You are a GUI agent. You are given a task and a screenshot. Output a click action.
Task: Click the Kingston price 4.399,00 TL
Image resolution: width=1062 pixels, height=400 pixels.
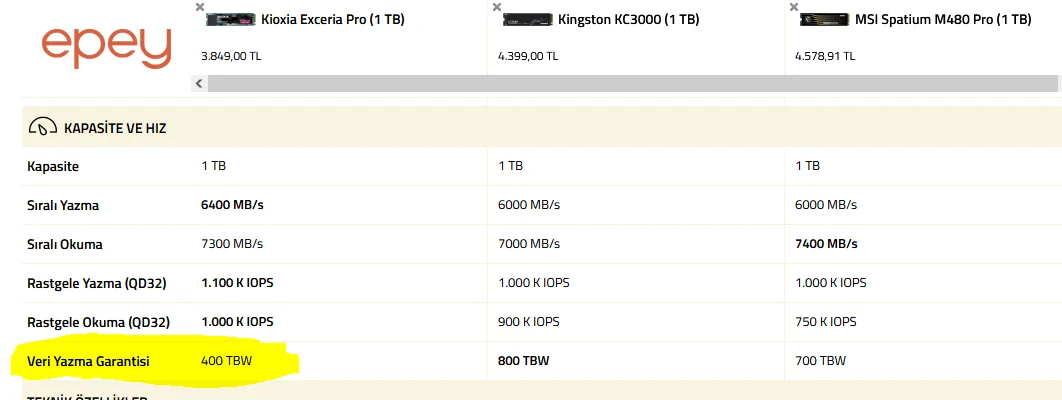(528, 56)
